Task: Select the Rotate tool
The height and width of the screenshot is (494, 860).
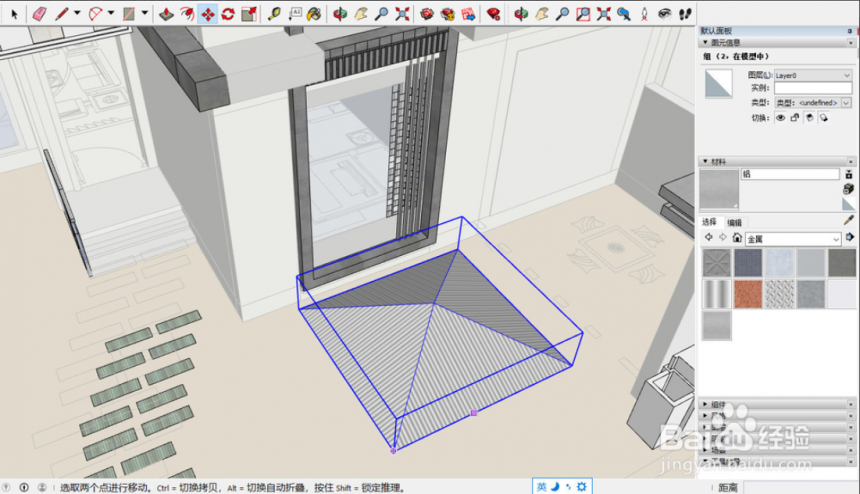Action: click(x=228, y=14)
